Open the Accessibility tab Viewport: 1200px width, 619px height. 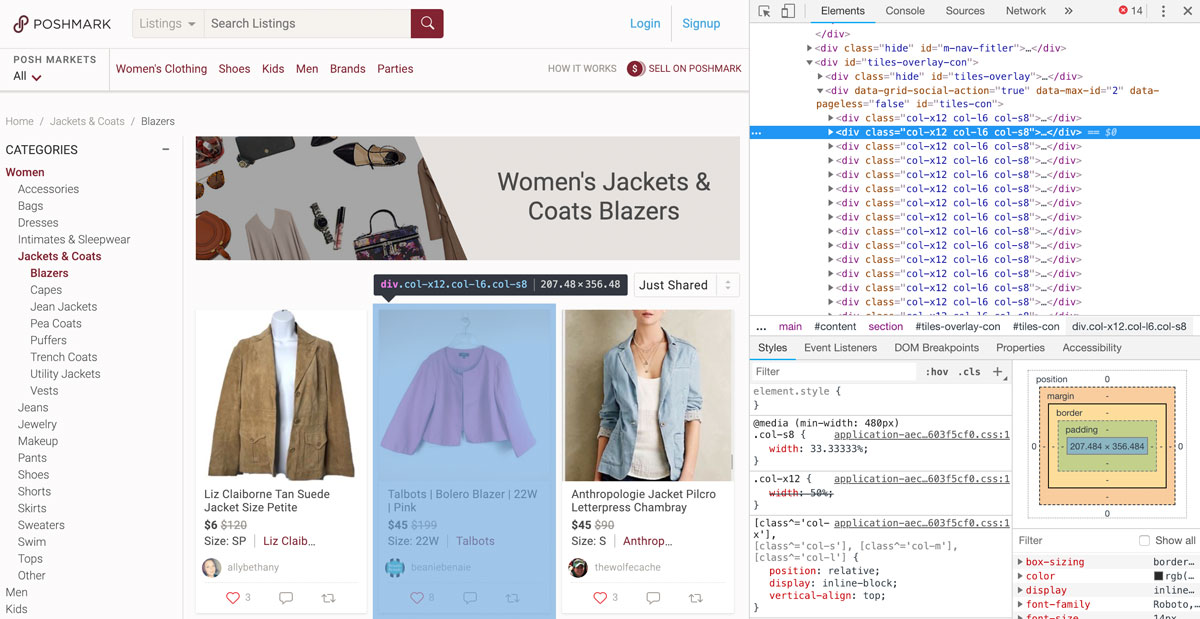click(x=1092, y=348)
